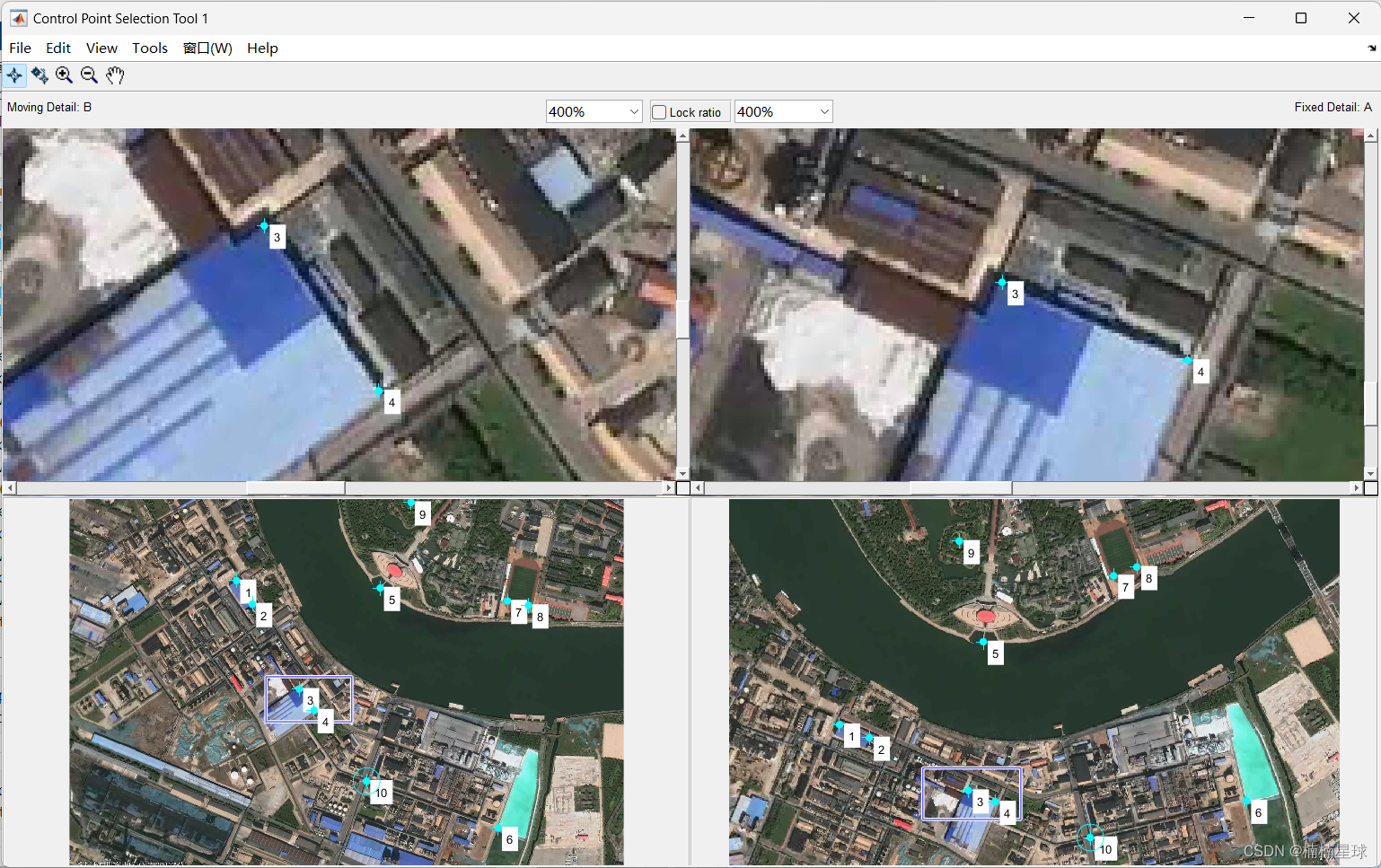Image resolution: width=1381 pixels, height=868 pixels.
Task: Open the Help menu
Action: [x=262, y=48]
